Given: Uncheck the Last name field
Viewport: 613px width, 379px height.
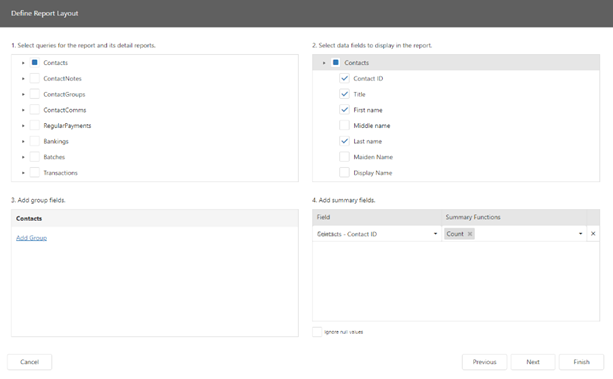Looking at the screenshot, I should coord(344,141).
